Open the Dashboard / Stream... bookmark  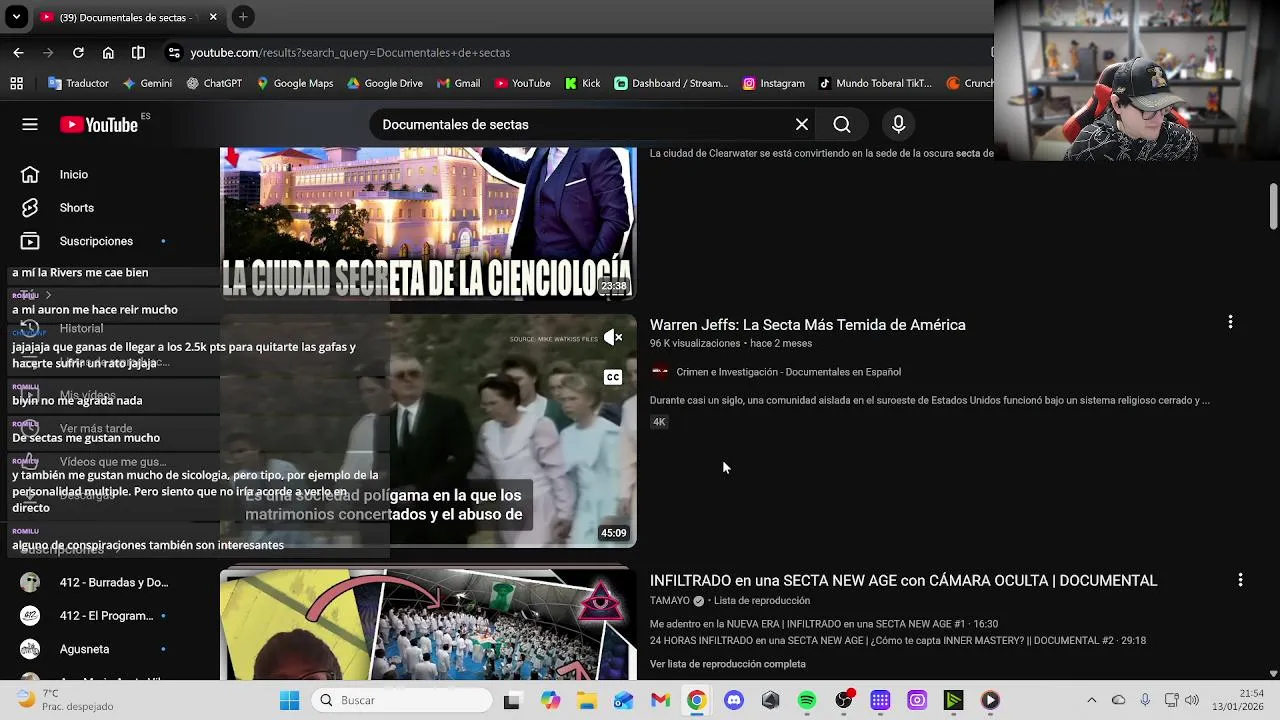point(671,83)
